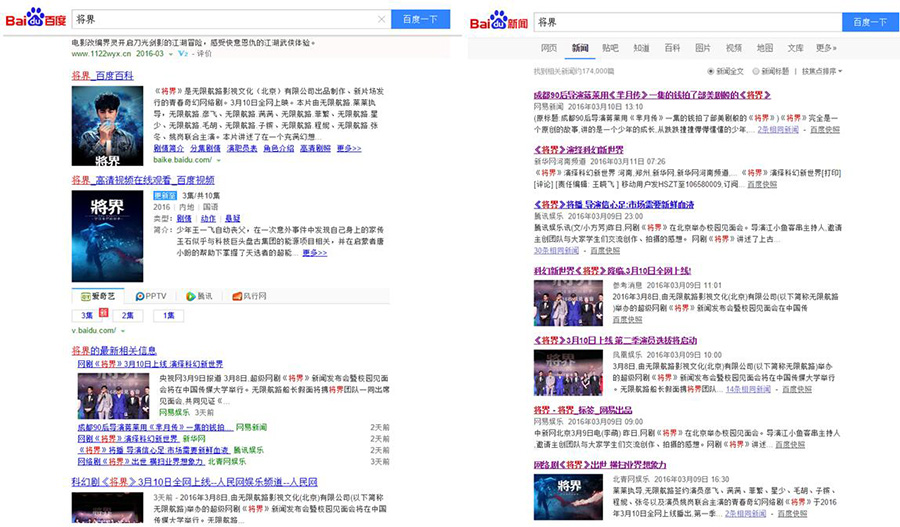
Task: Choose the 腾讯 video source
Action: (x=199, y=296)
